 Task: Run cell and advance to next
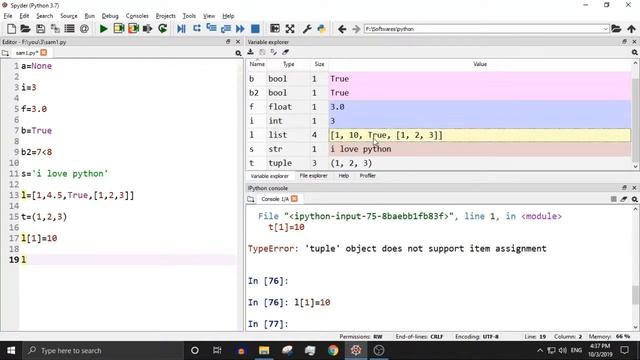click(133, 29)
